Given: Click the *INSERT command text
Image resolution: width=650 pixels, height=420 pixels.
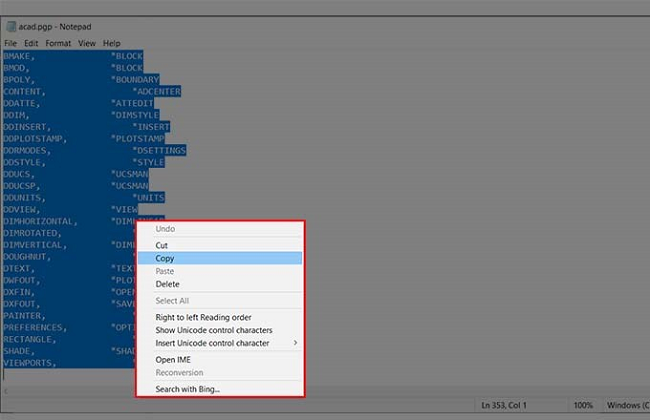Looking at the screenshot, I should tap(151, 127).
